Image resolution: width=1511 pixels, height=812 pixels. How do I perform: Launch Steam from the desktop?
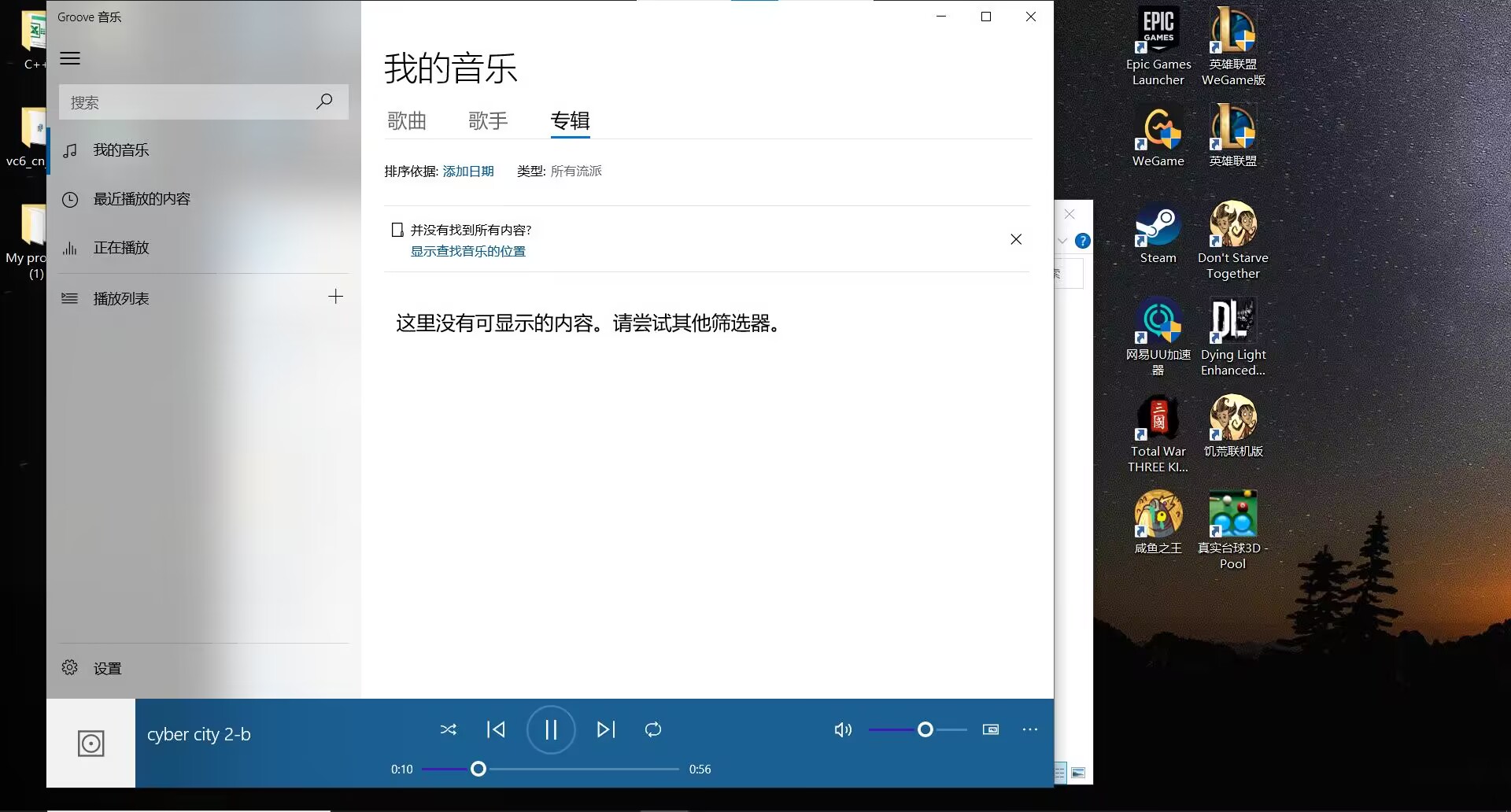(1156, 232)
